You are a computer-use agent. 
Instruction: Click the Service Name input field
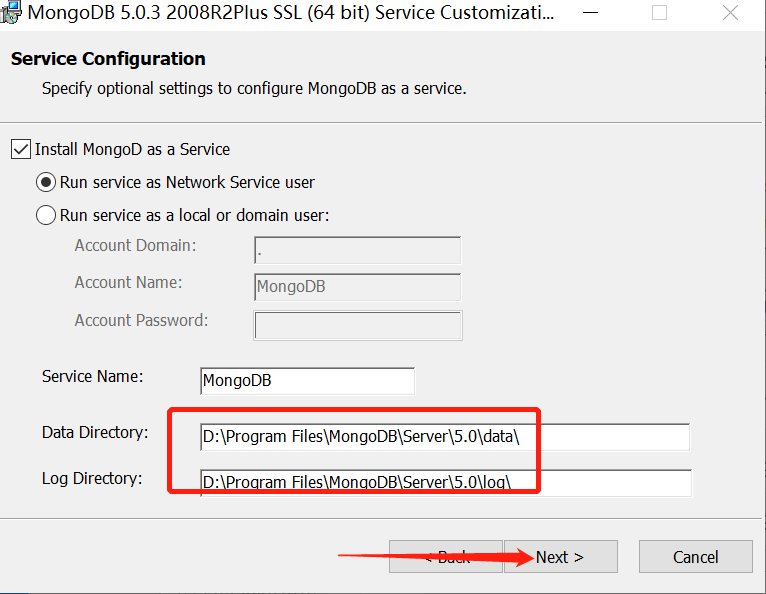point(308,381)
